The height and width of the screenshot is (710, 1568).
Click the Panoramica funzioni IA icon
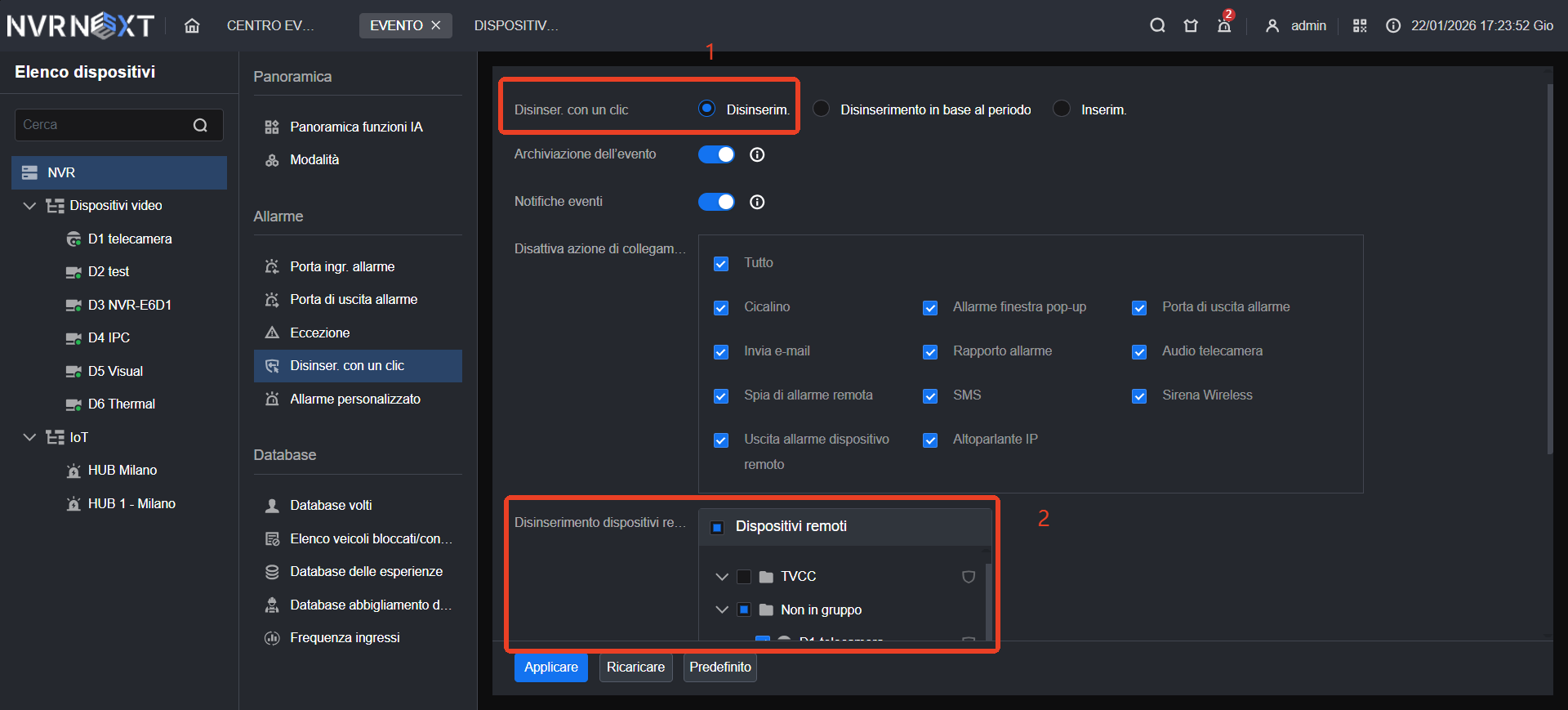[x=272, y=127]
